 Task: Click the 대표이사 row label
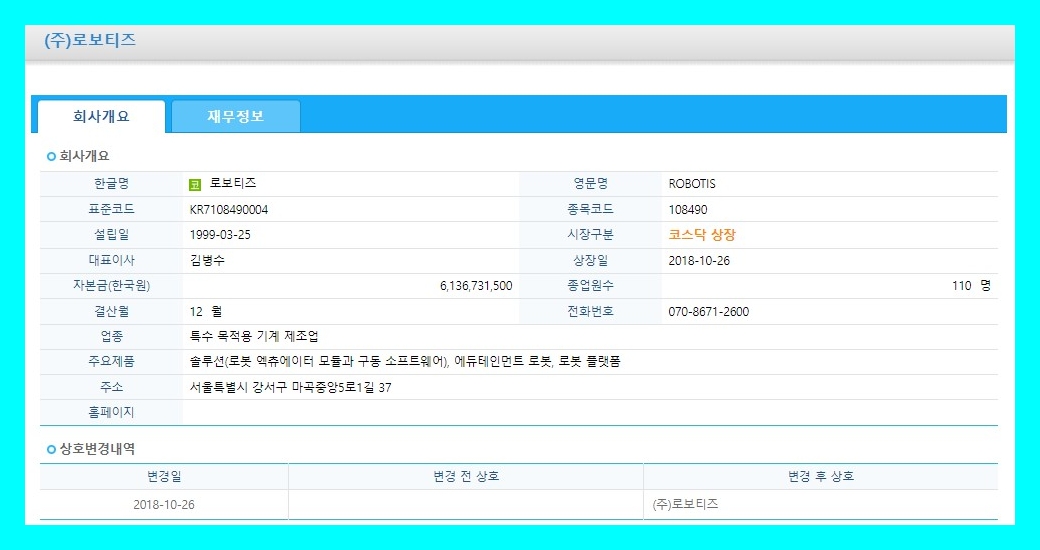click(111, 261)
